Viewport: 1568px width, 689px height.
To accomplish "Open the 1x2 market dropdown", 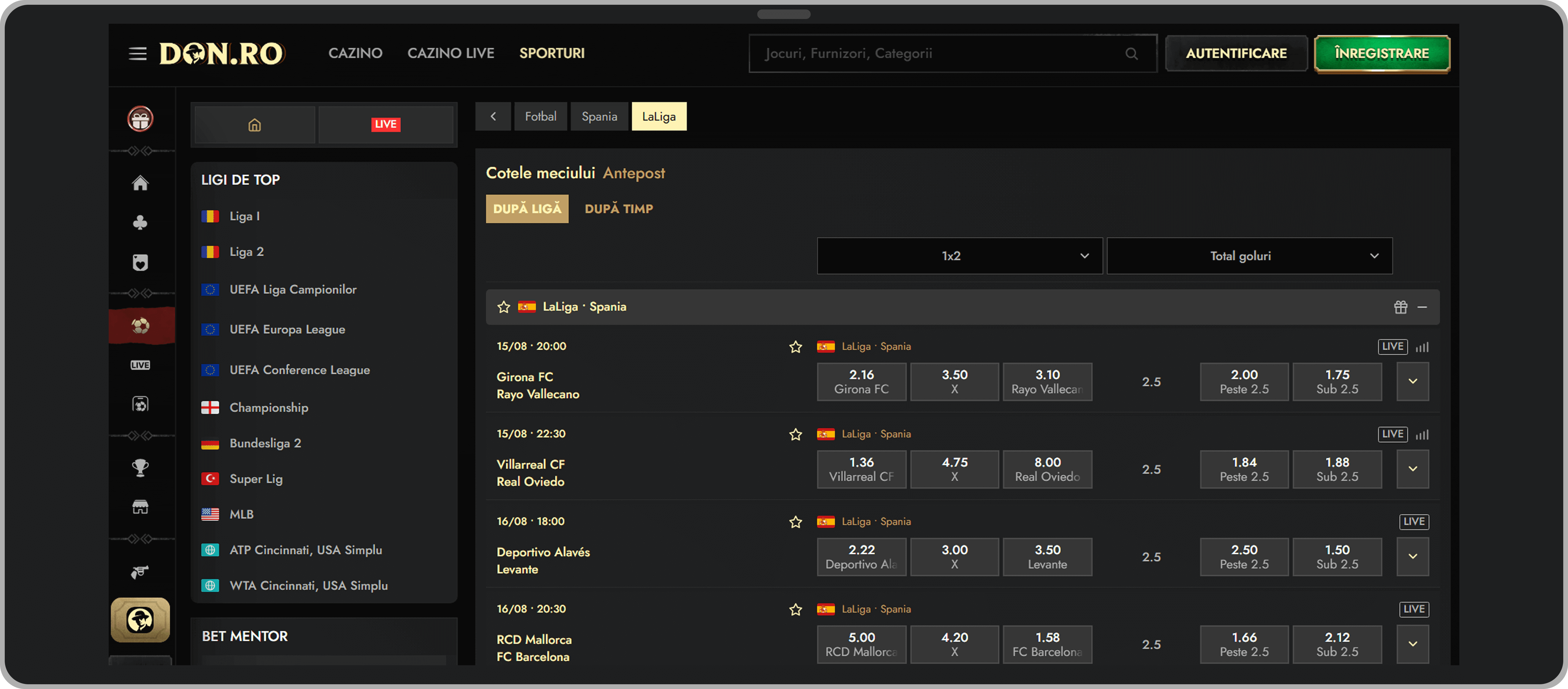I will point(959,256).
